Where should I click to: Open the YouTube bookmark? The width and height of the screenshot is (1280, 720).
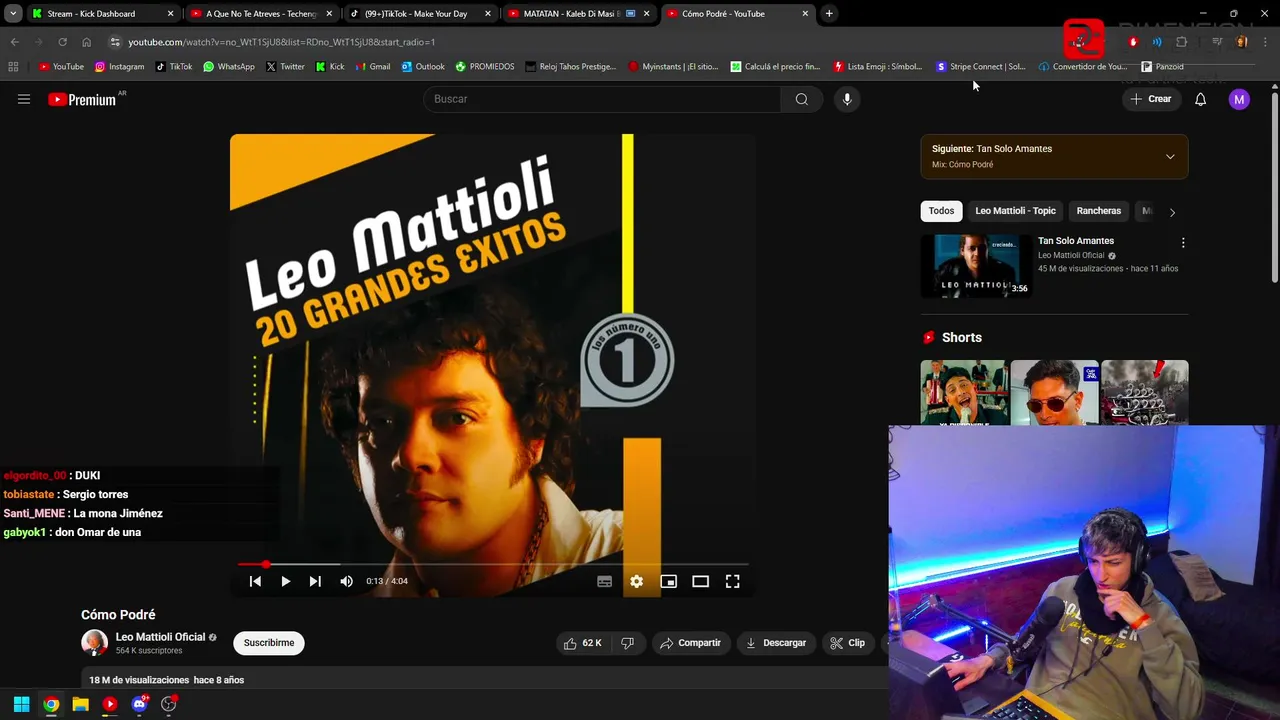[61, 67]
